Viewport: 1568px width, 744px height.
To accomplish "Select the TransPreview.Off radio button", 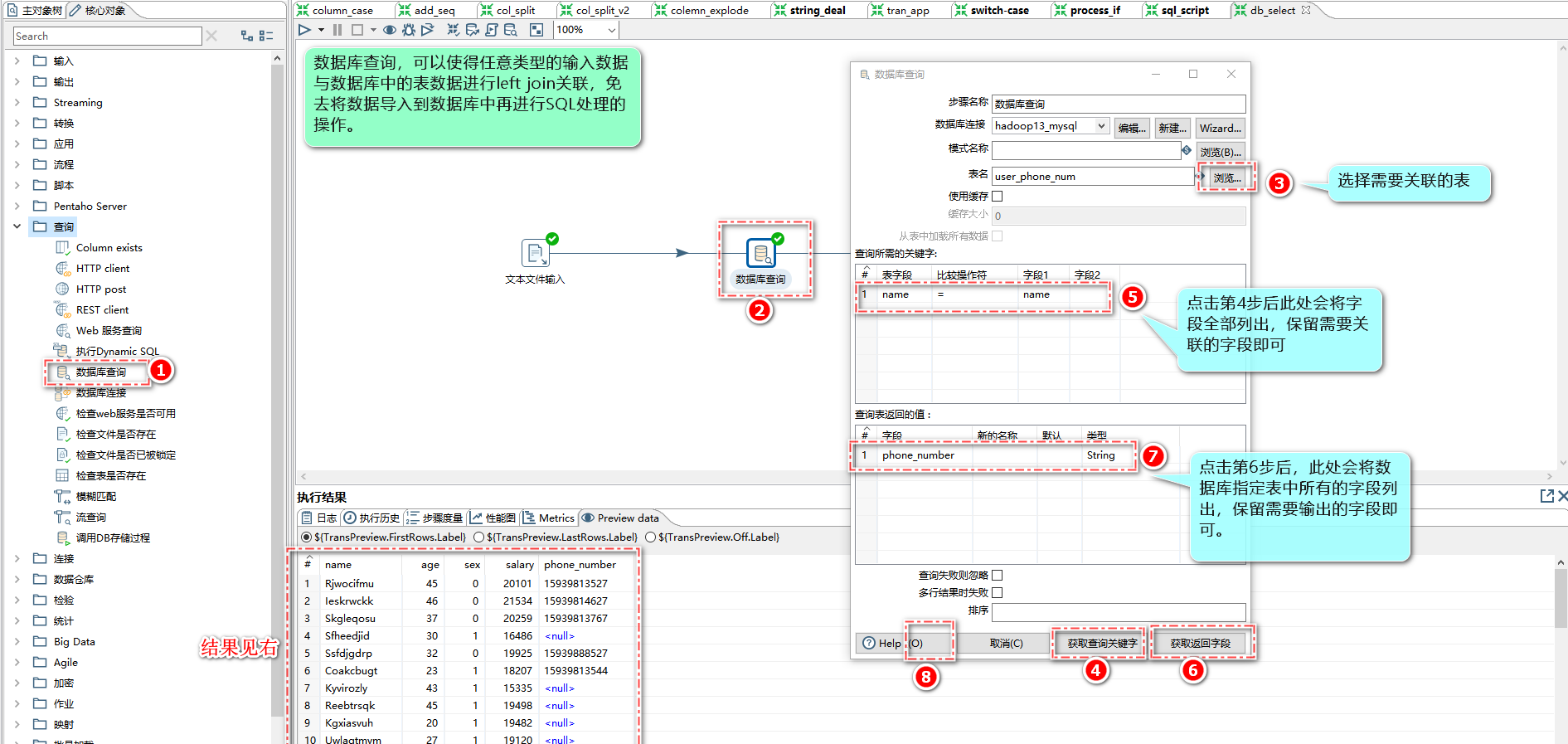I will pos(650,537).
